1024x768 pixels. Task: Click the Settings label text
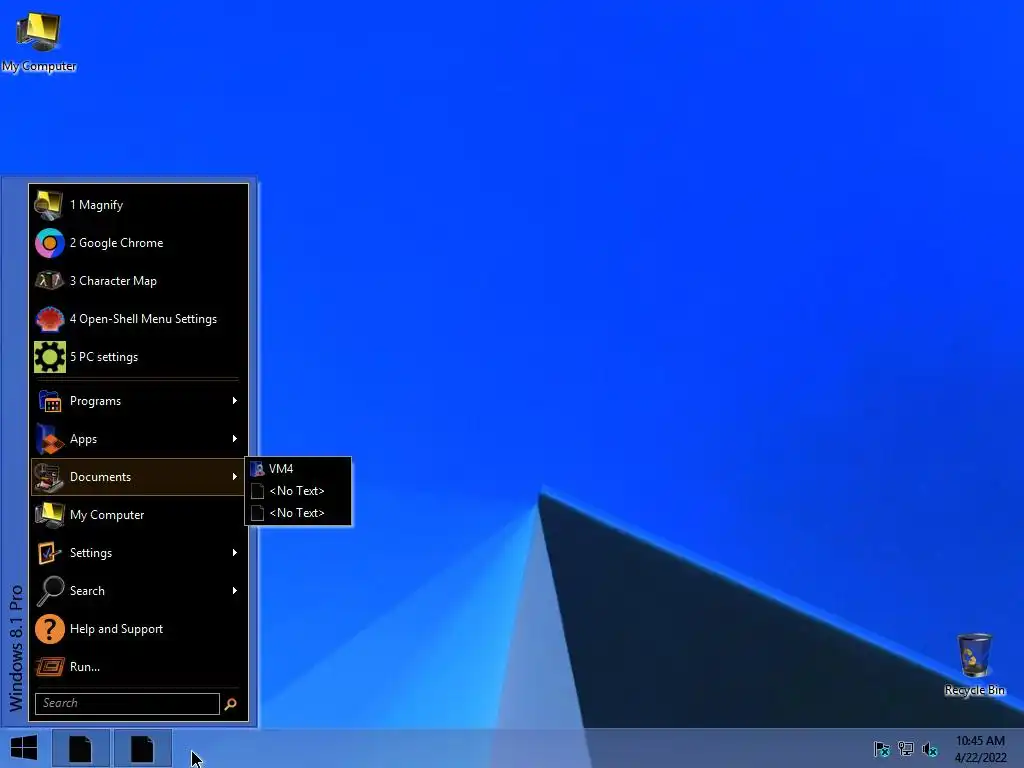pyautogui.click(x=91, y=553)
